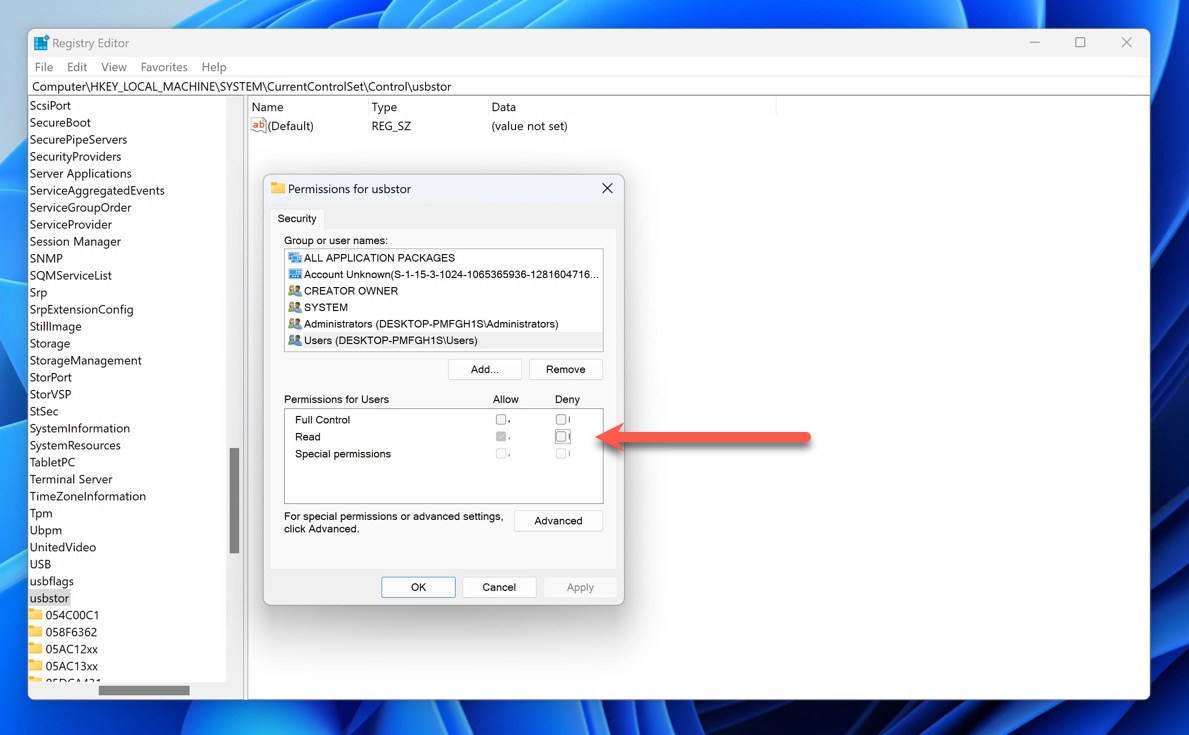The width and height of the screenshot is (1189, 735).
Task: Open the File menu
Action: tap(44, 67)
